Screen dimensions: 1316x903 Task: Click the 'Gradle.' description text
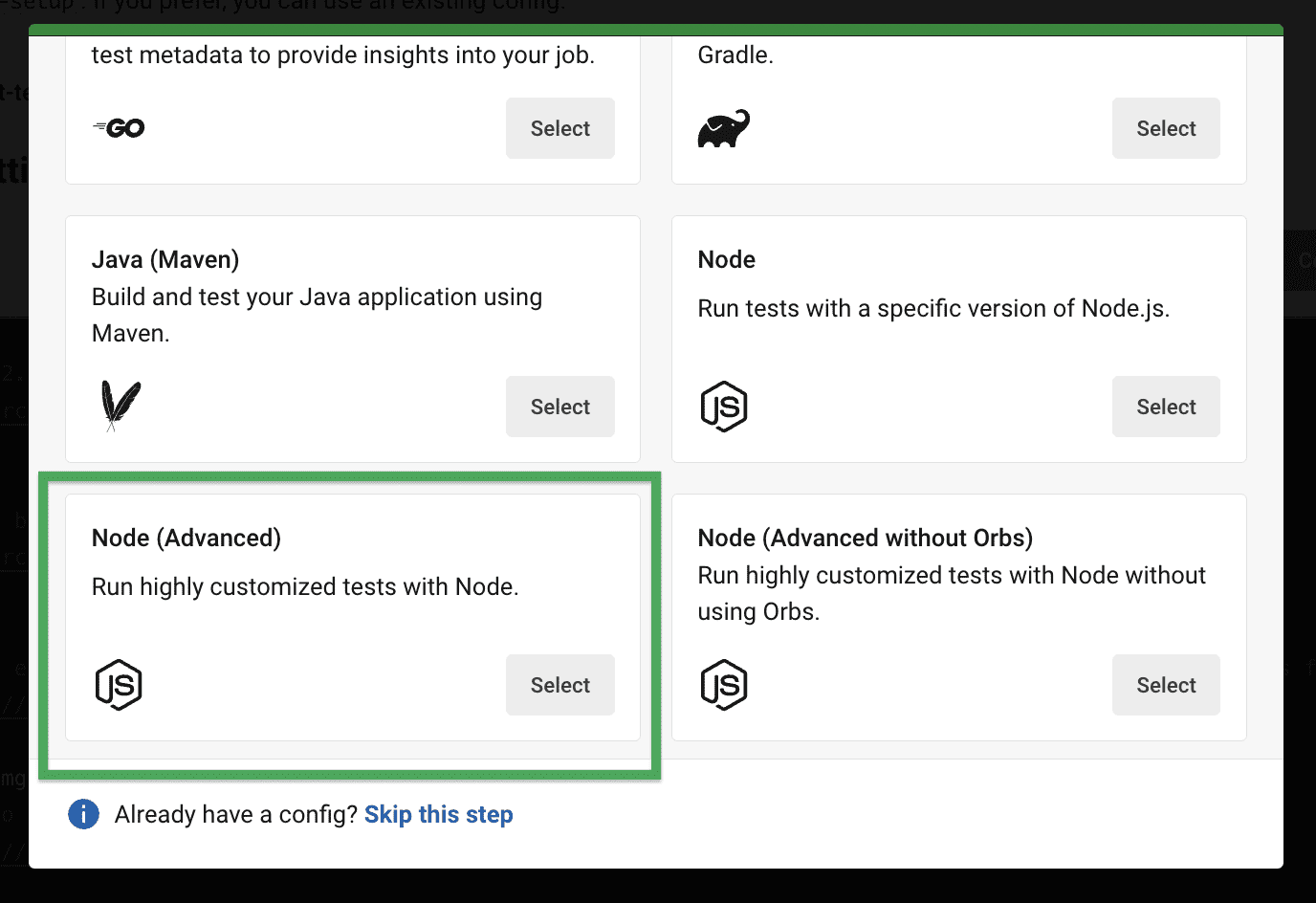[x=735, y=55]
